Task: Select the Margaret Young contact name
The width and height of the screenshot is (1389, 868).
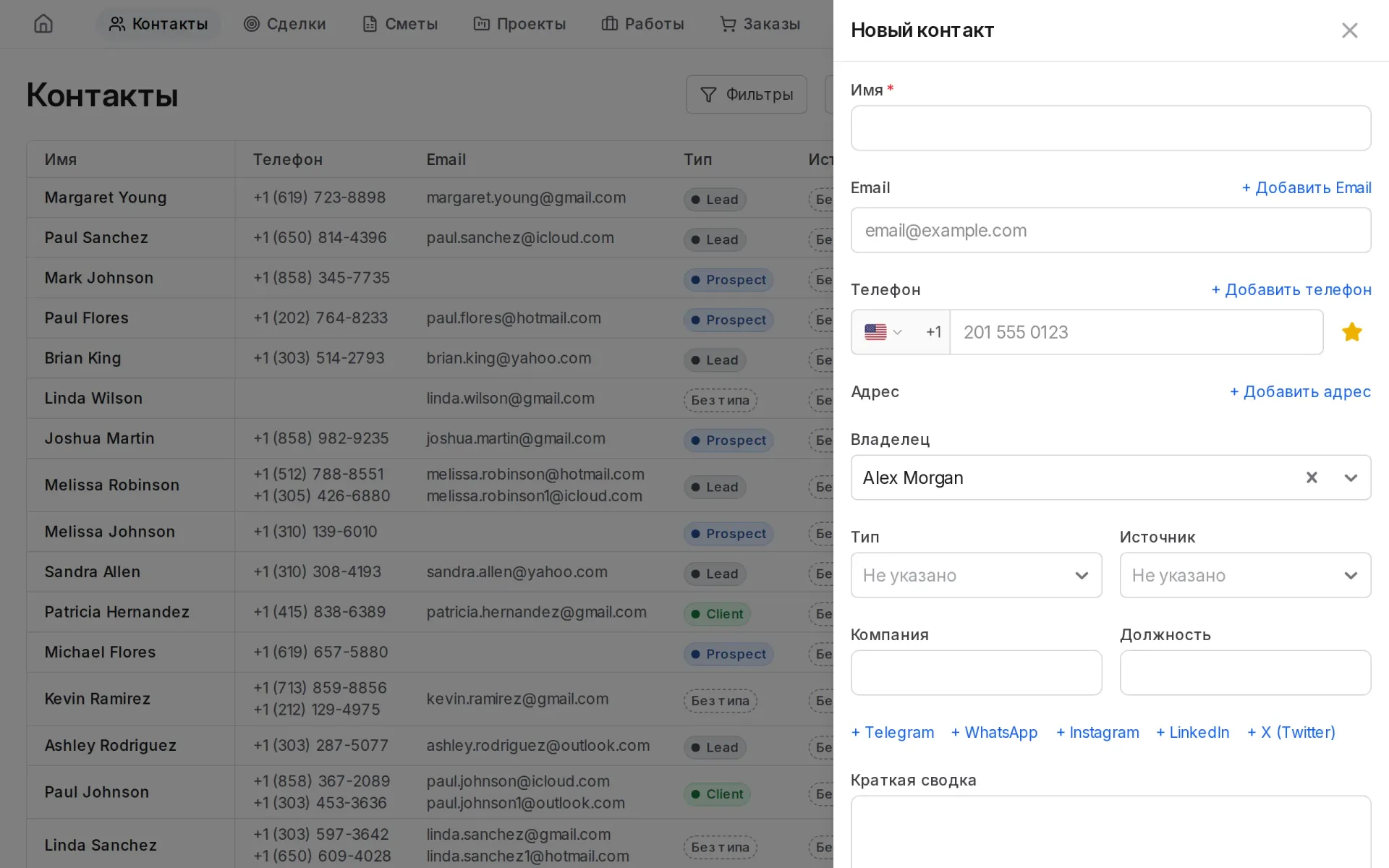Action: pos(106,197)
